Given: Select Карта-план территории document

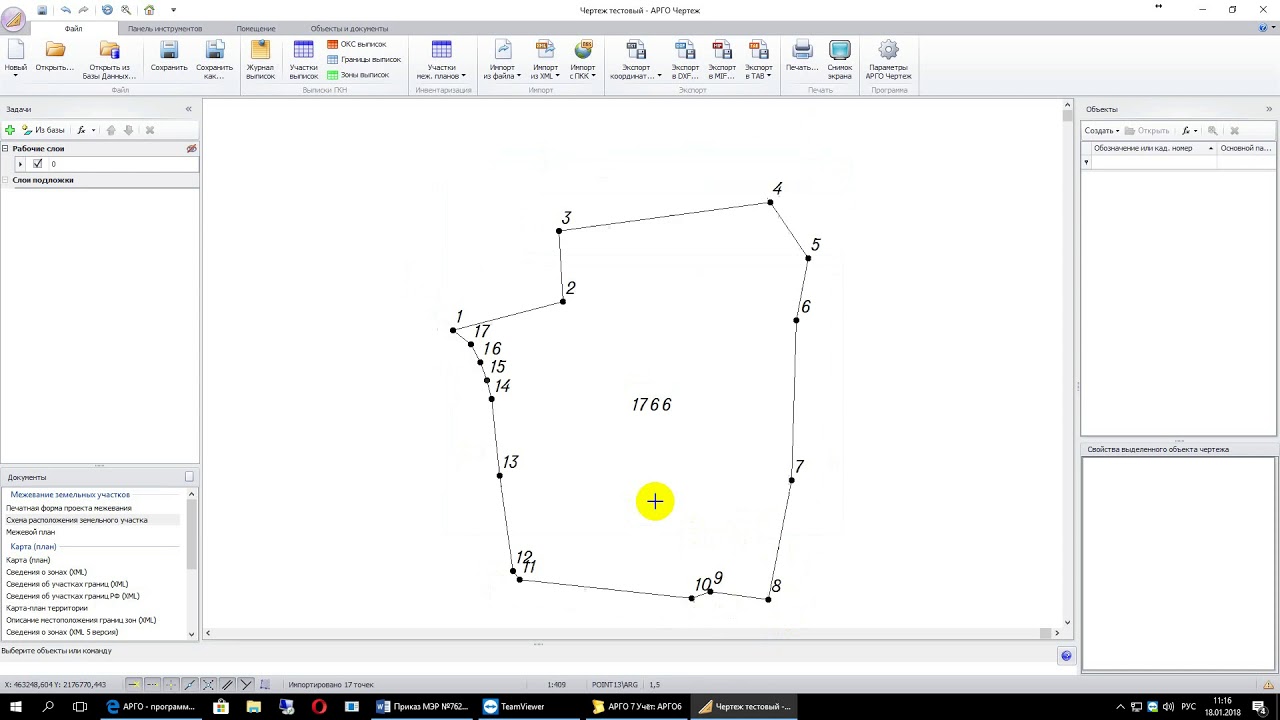Looking at the screenshot, I should click(47, 608).
